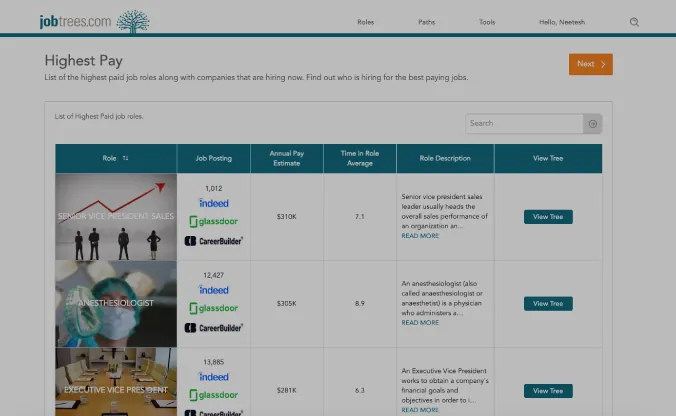This screenshot has width=676, height=416.
Task: Open the Executive Vice President role image
Action: (116, 382)
